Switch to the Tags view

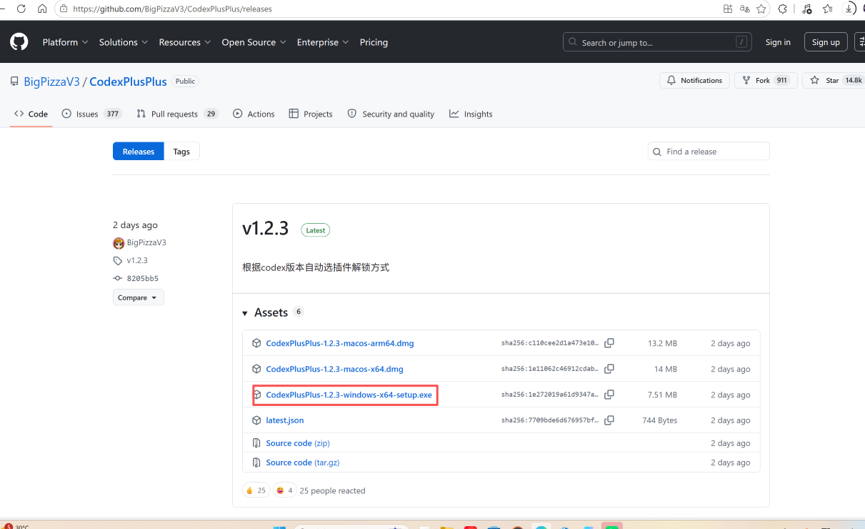click(181, 151)
